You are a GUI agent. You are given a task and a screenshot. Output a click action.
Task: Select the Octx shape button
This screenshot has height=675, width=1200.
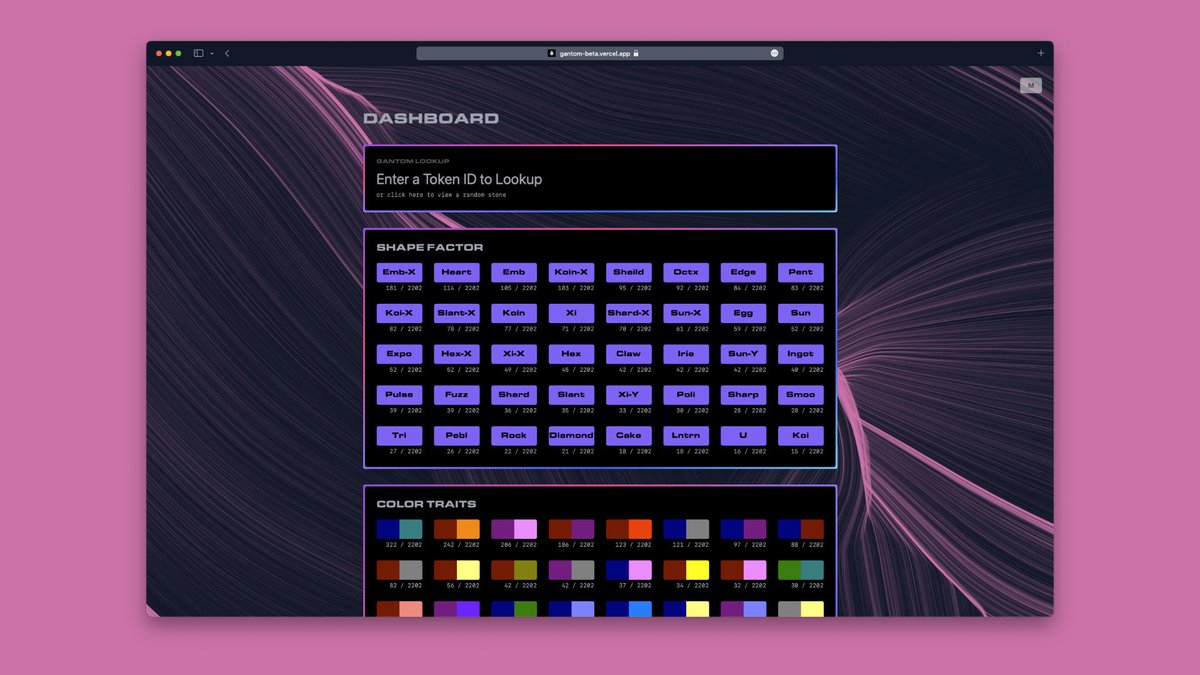(686, 272)
